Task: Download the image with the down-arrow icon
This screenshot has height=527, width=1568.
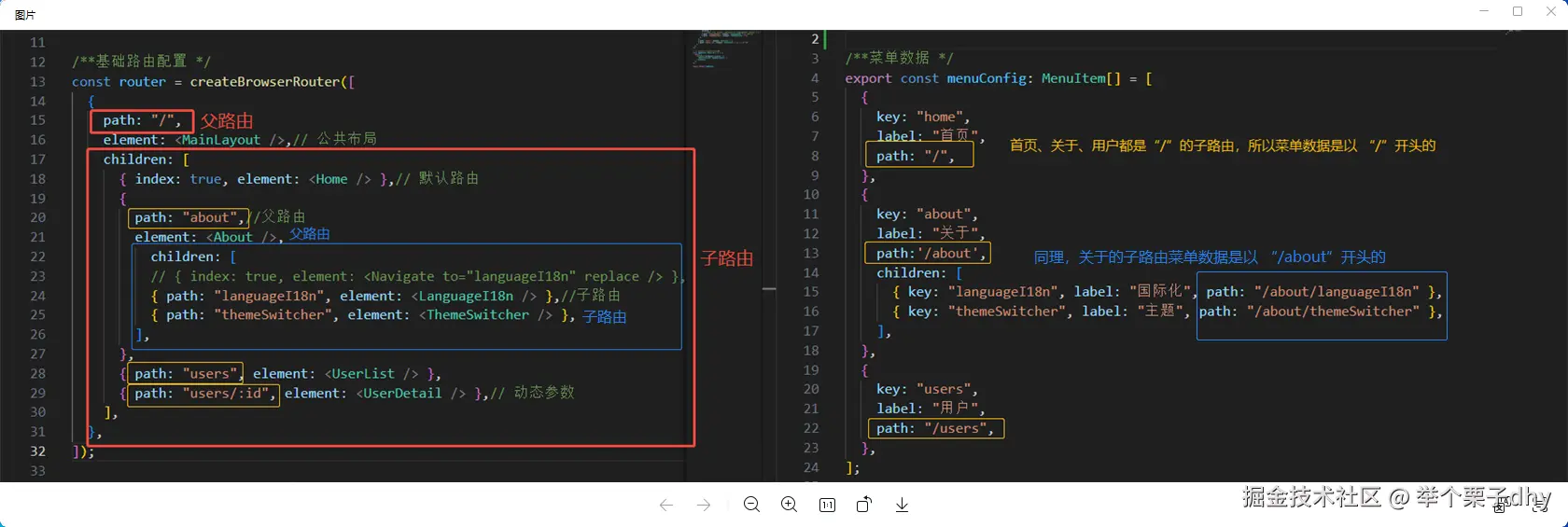Action: click(x=902, y=505)
